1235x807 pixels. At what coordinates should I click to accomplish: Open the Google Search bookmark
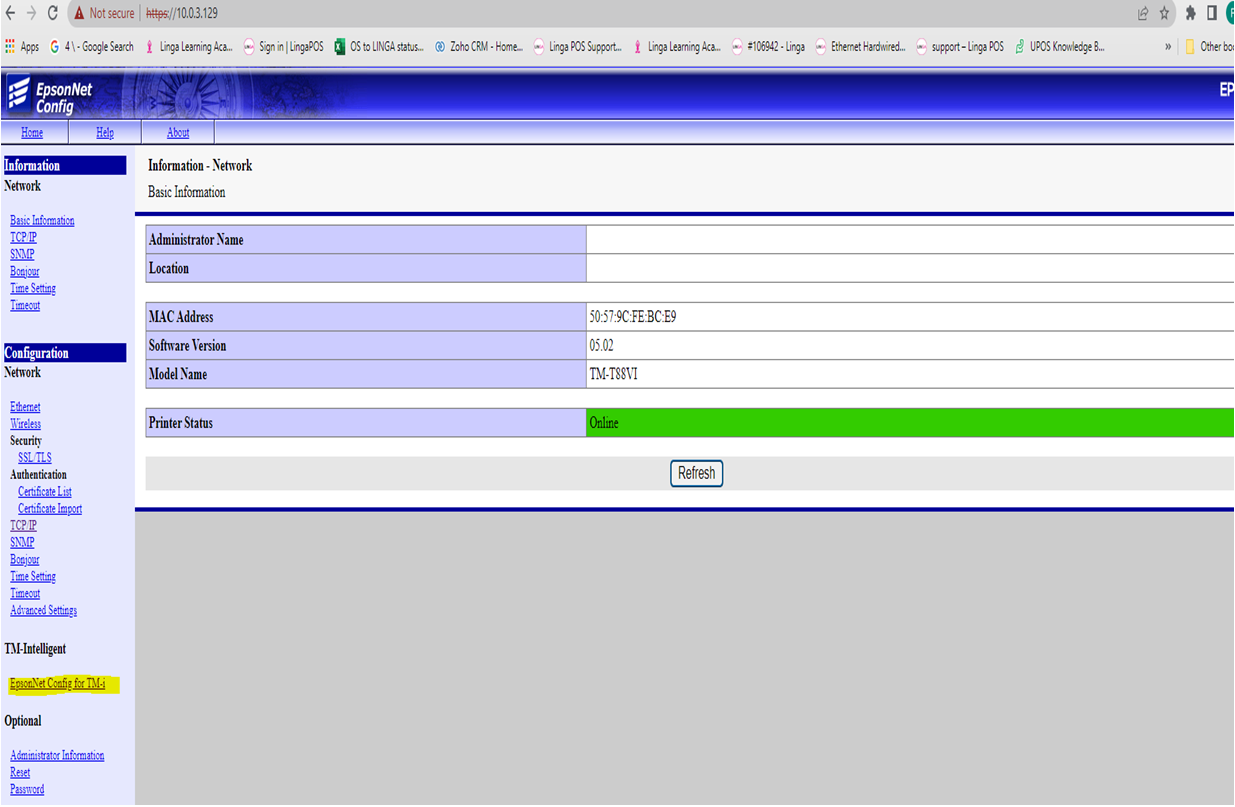[x=91, y=47]
